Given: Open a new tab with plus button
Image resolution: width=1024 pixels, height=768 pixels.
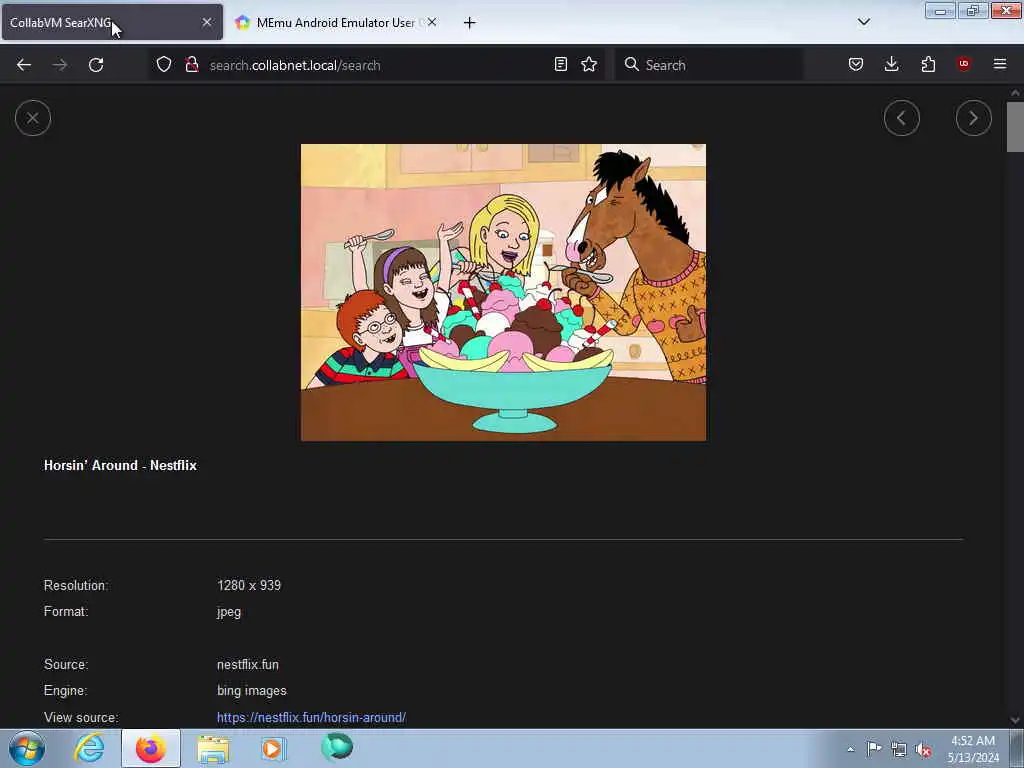Looking at the screenshot, I should pyautogui.click(x=470, y=23).
